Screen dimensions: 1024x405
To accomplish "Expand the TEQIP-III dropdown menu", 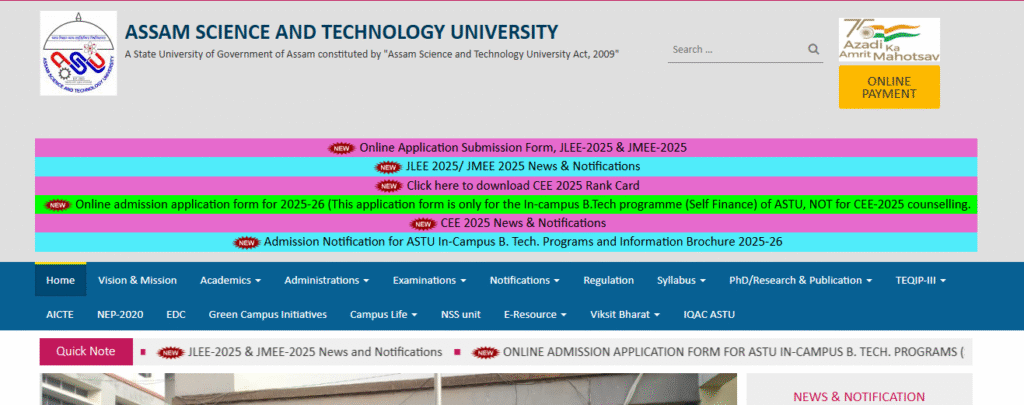I will coord(921,280).
